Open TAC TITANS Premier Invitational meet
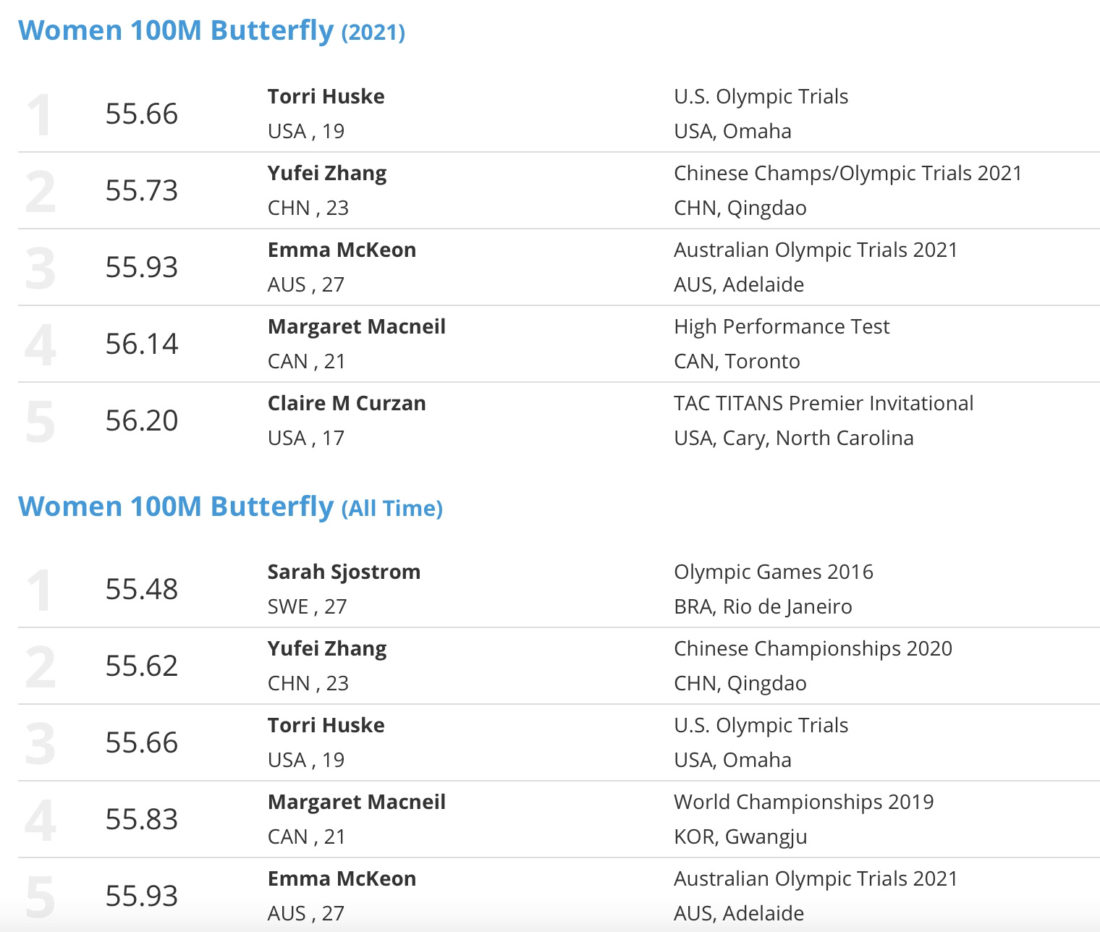Image resolution: width=1100 pixels, height=932 pixels. coord(824,403)
